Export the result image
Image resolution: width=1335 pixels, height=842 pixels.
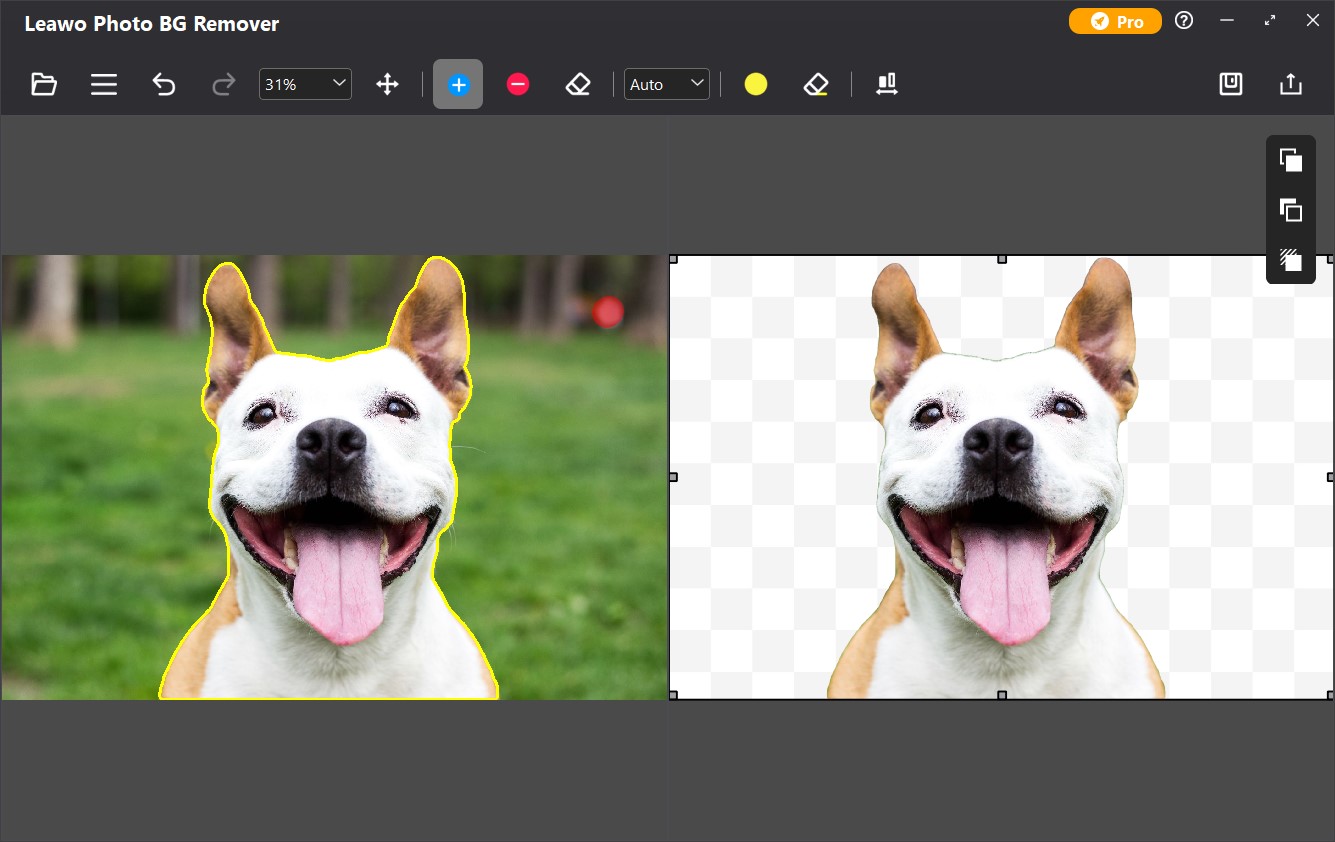[1291, 84]
